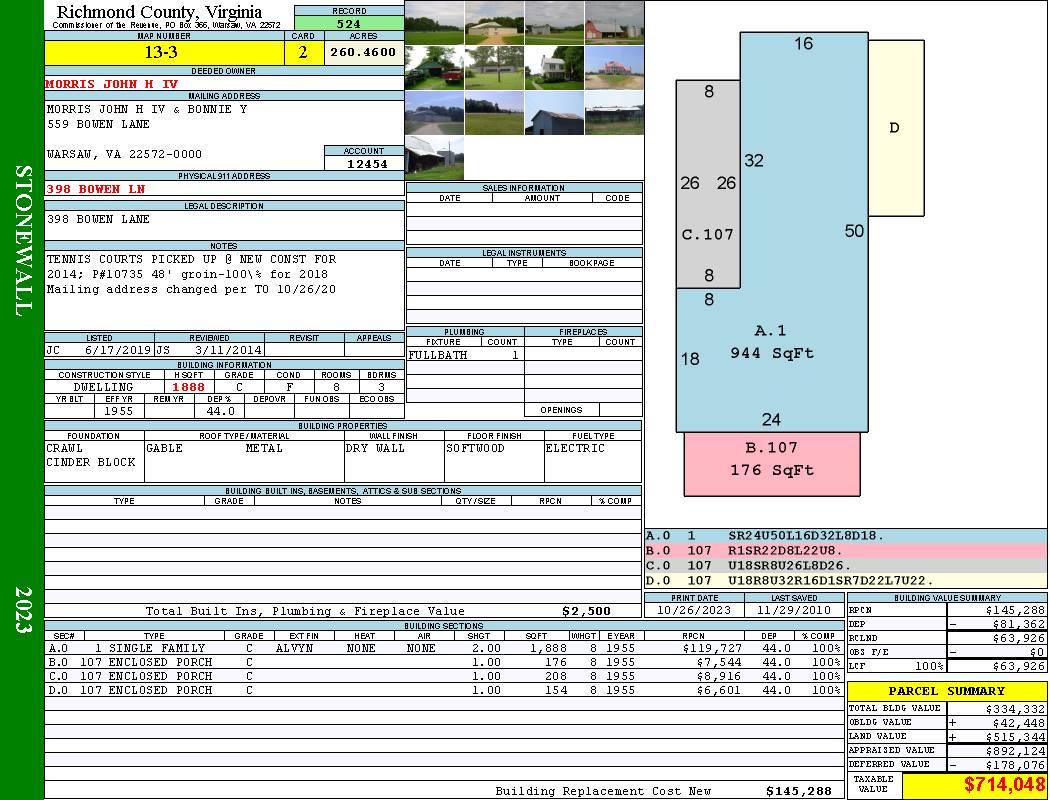The width and height of the screenshot is (1050, 800).
Task: Click wall finish DRY WALL
Action: (375, 448)
